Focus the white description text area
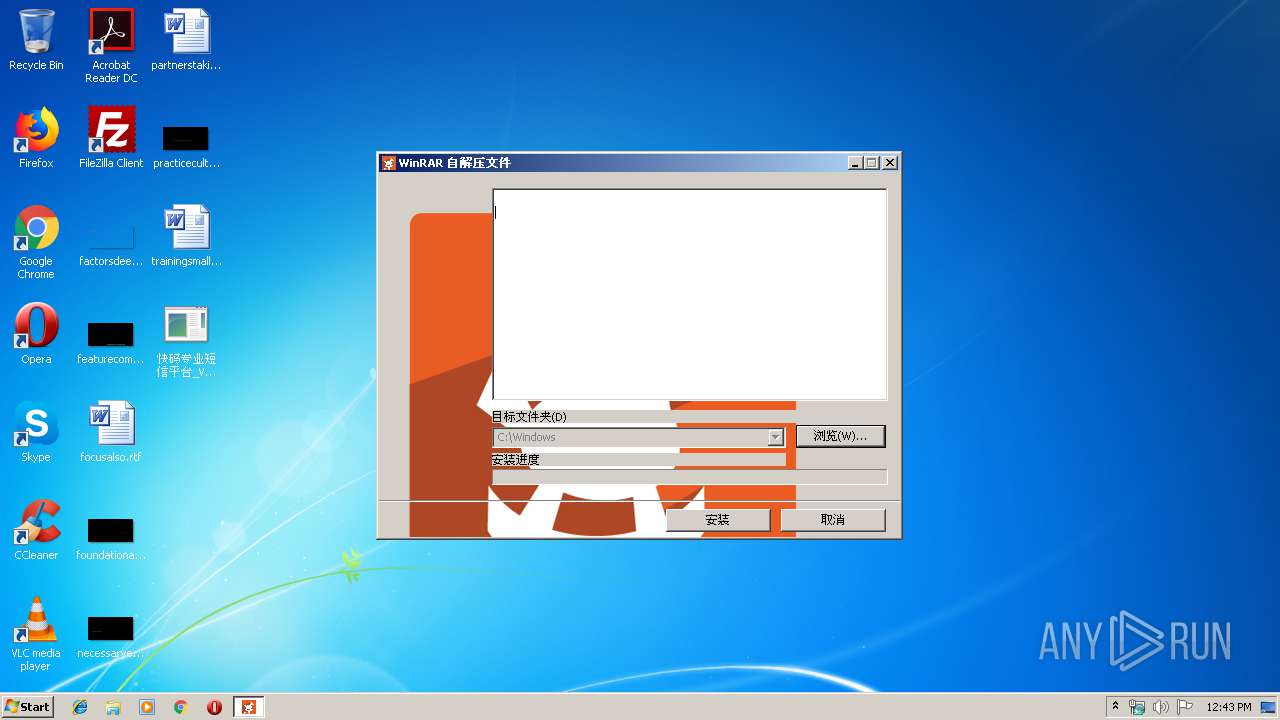This screenshot has width=1280, height=720. coord(690,295)
